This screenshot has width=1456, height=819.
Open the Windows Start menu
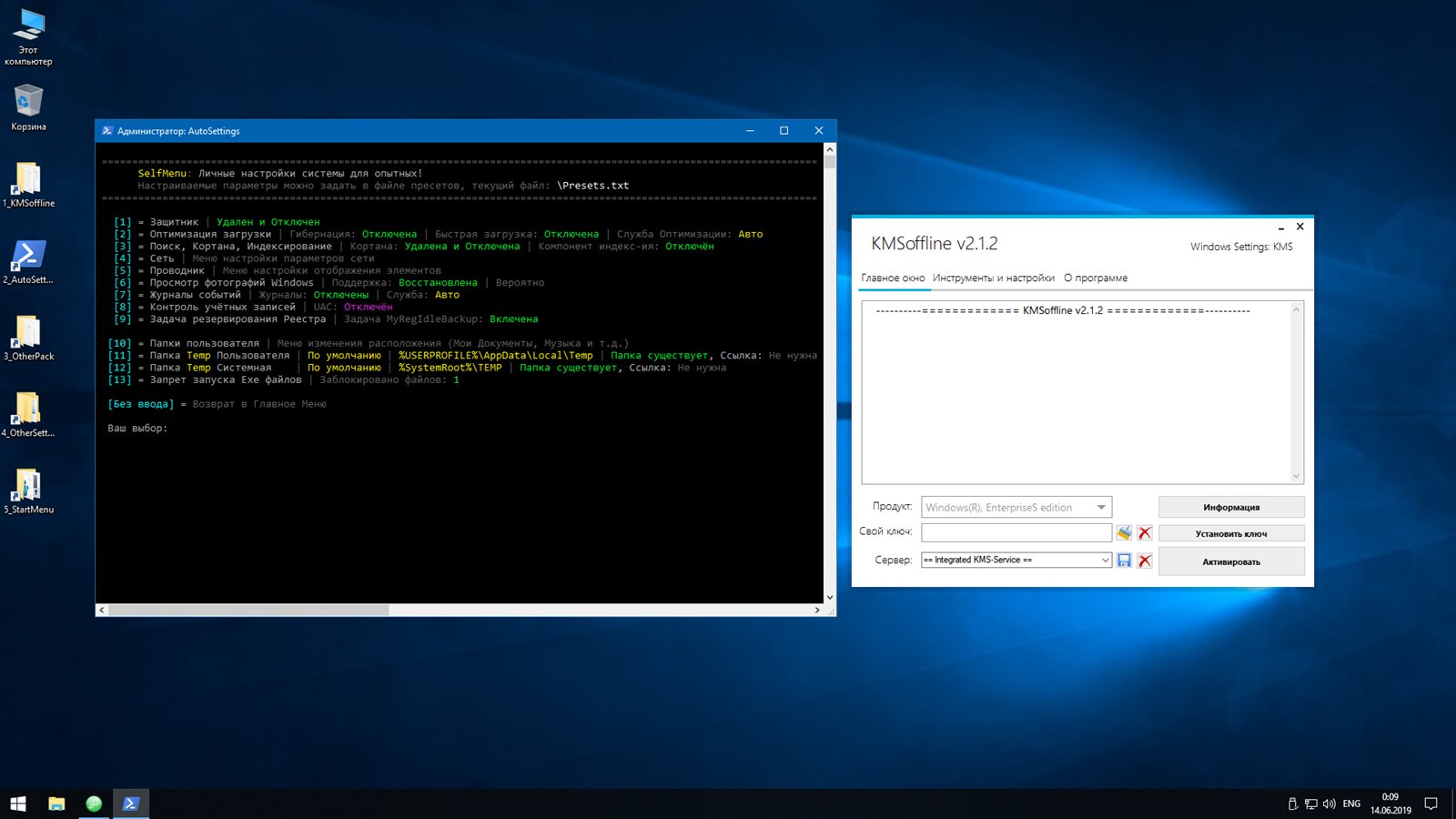18,804
